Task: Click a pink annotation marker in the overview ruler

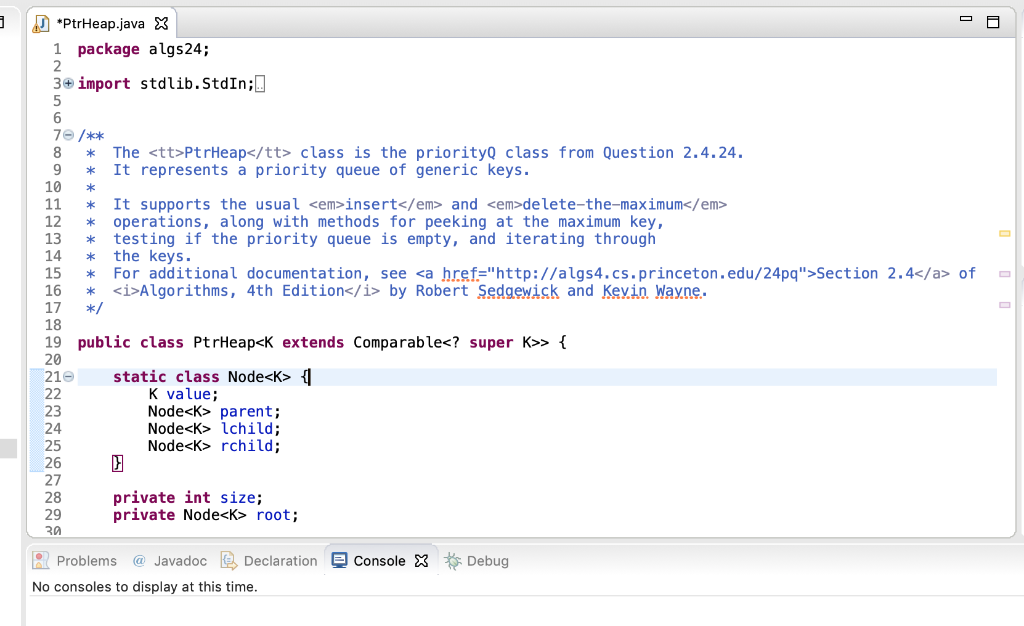Action: tap(1004, 273)
